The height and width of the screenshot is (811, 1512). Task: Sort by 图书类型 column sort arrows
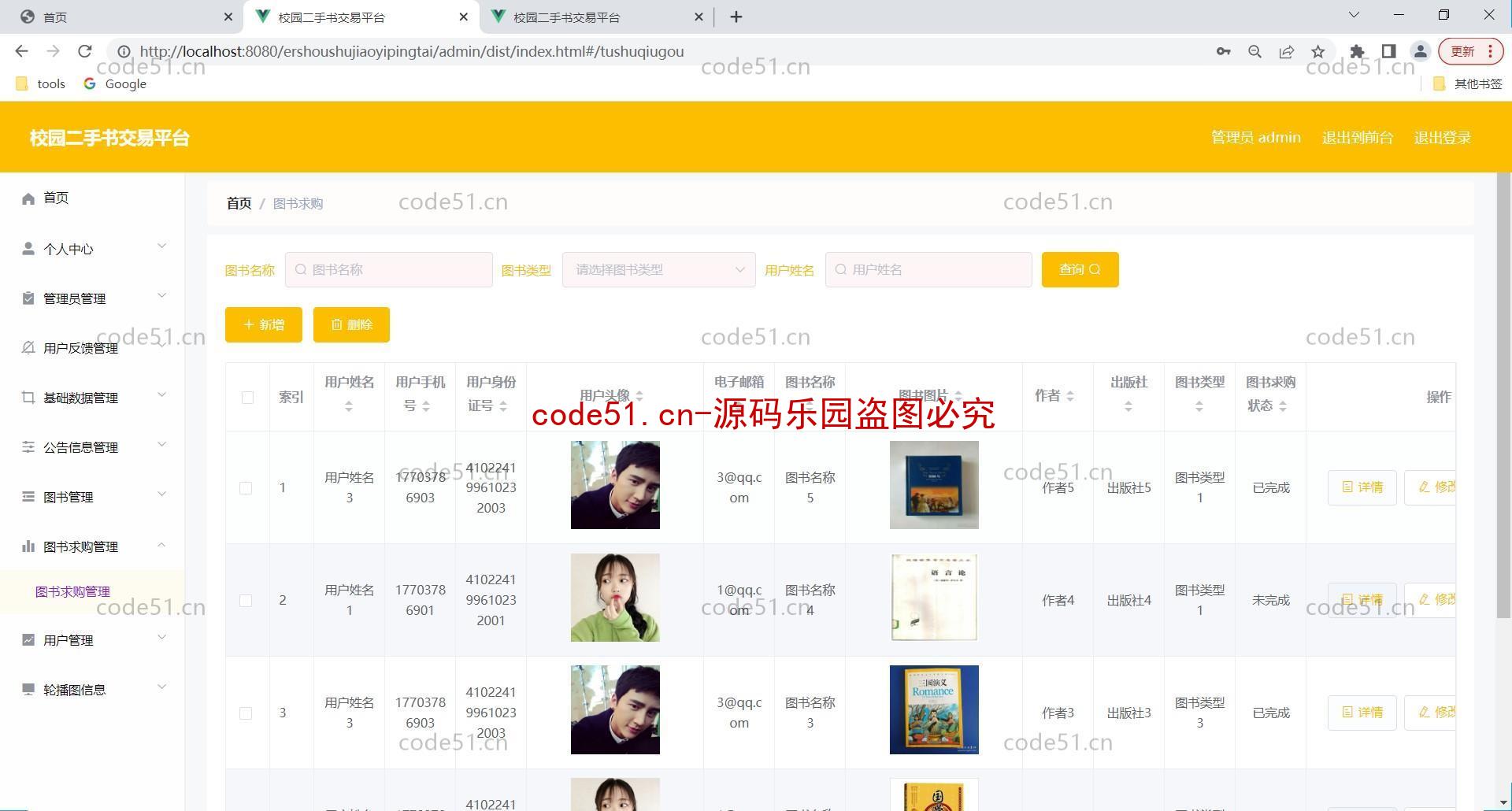(x=1199, y=406)
